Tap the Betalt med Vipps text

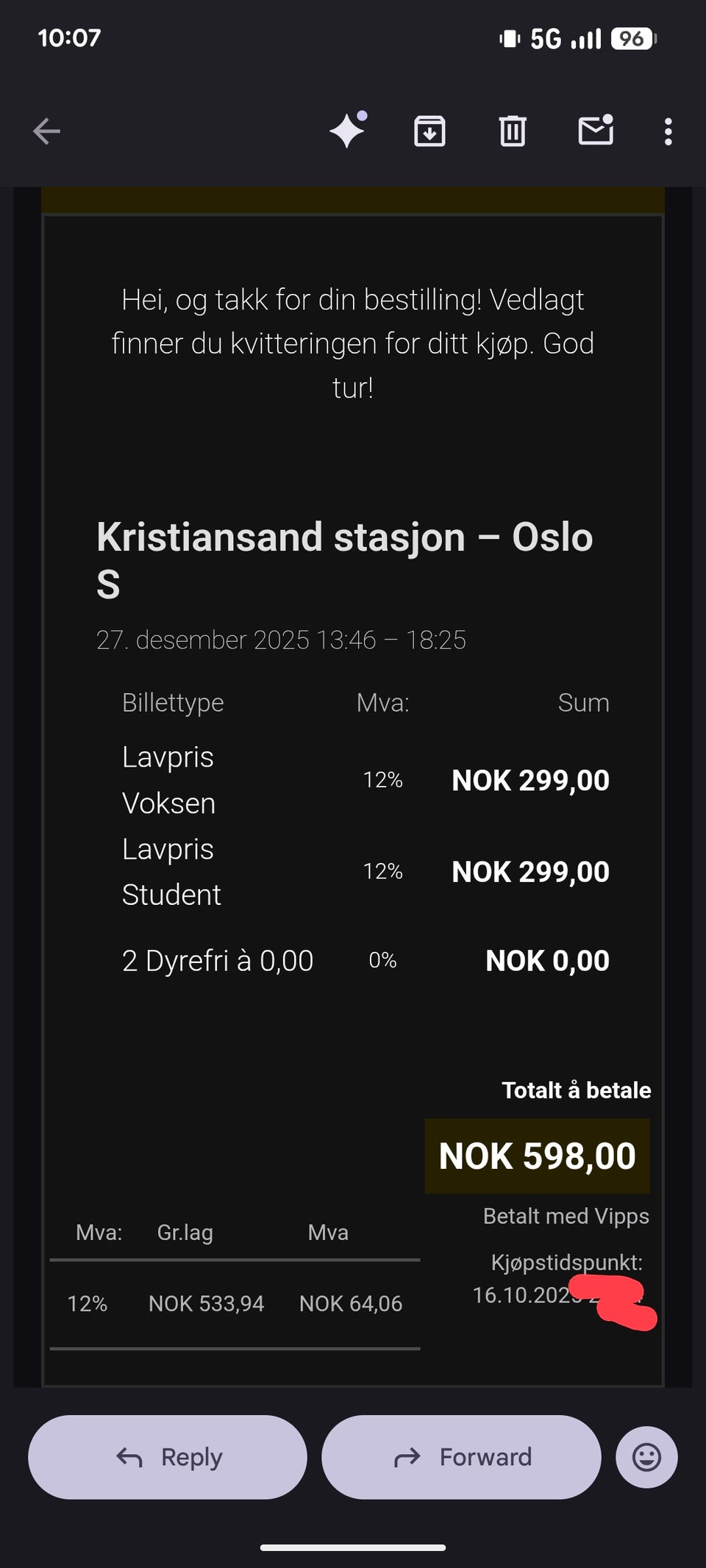point(566,1216)
